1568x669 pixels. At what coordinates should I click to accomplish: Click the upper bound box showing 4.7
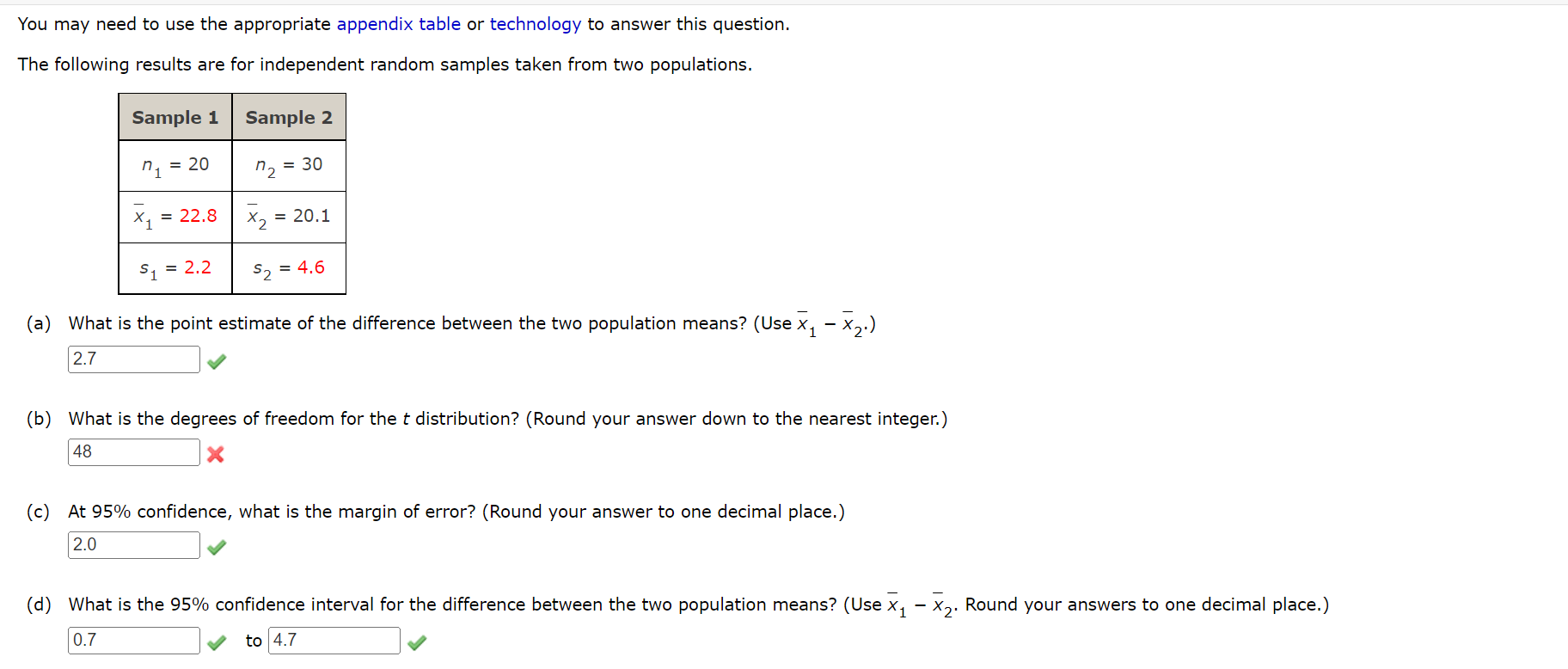tap(334, 640)
